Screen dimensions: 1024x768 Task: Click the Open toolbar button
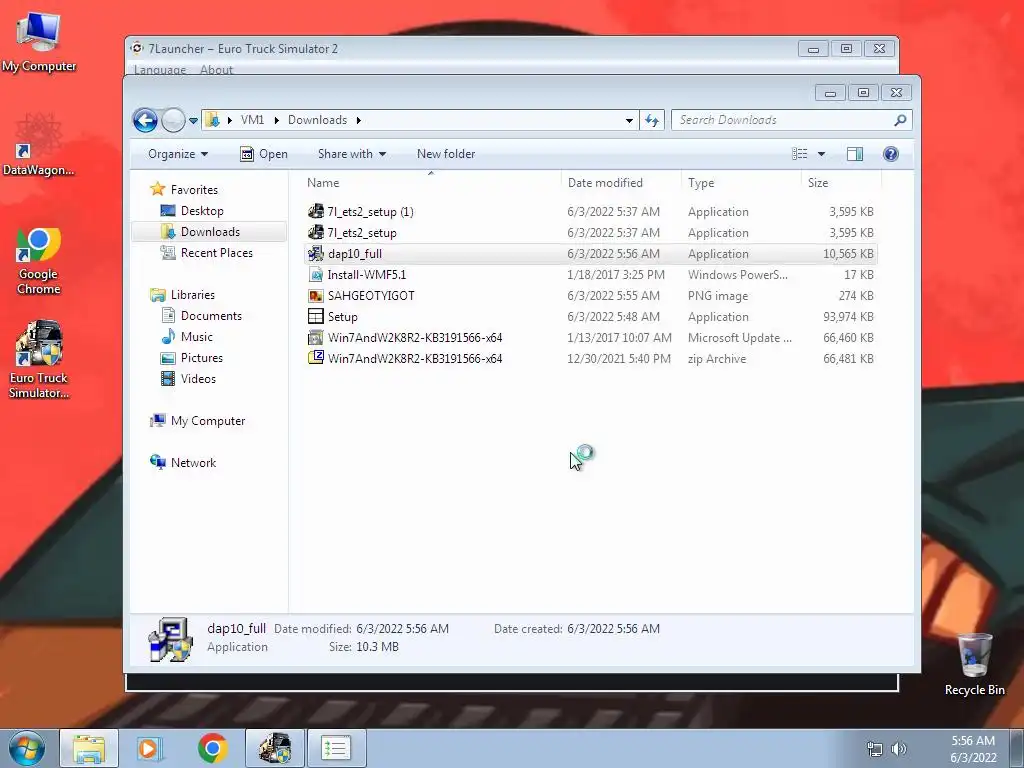264,154
